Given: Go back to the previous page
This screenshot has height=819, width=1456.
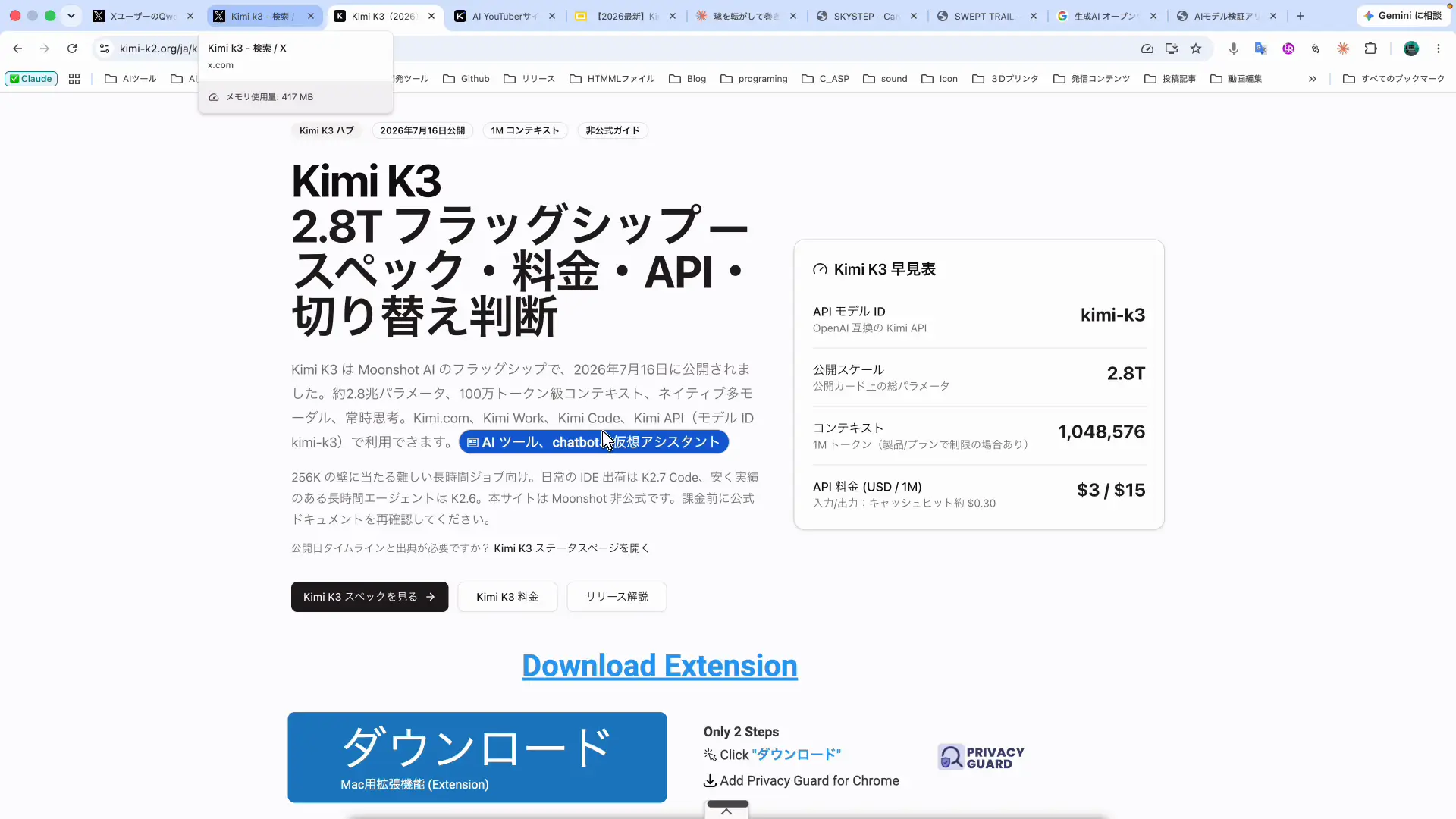Looking at the screenshot, I should pyautogui.click(x=17, y=49).
